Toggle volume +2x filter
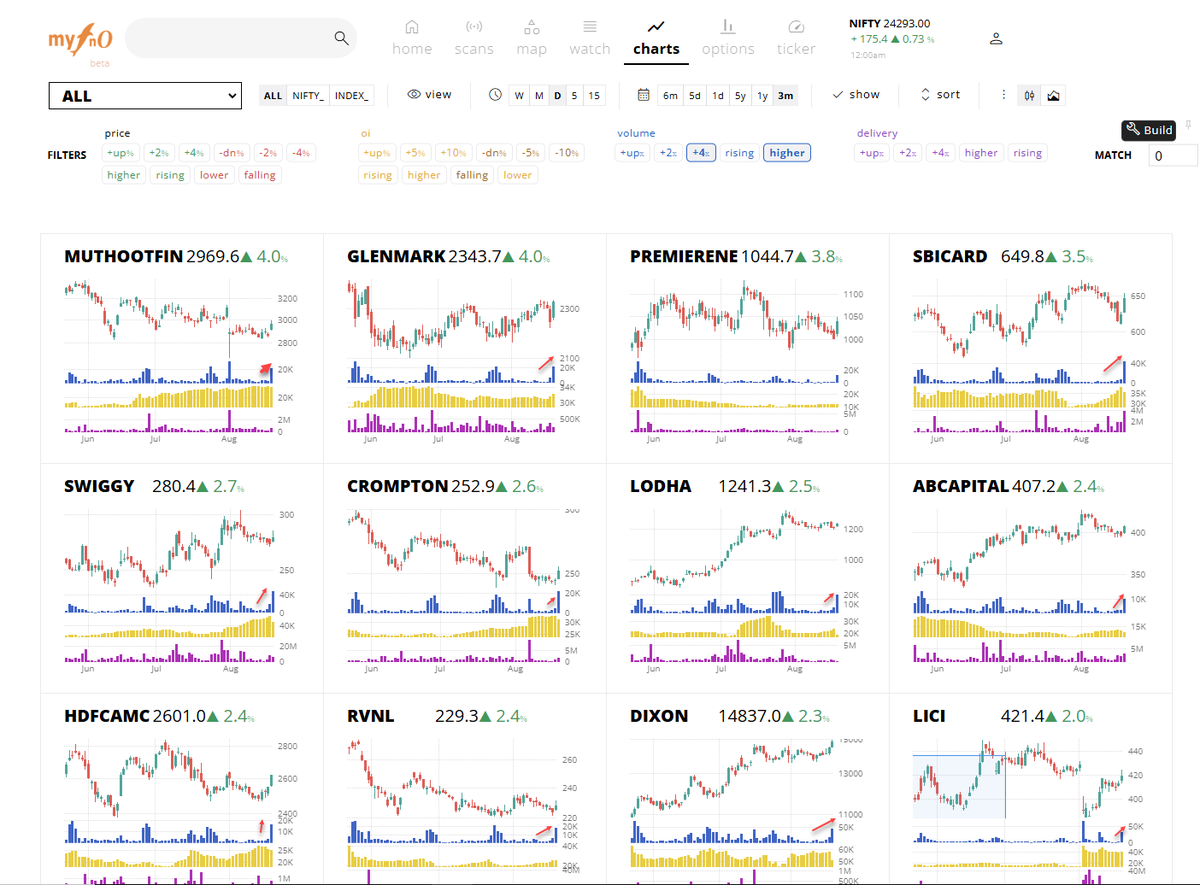The image size is (1200, 885). coord(666,153)
